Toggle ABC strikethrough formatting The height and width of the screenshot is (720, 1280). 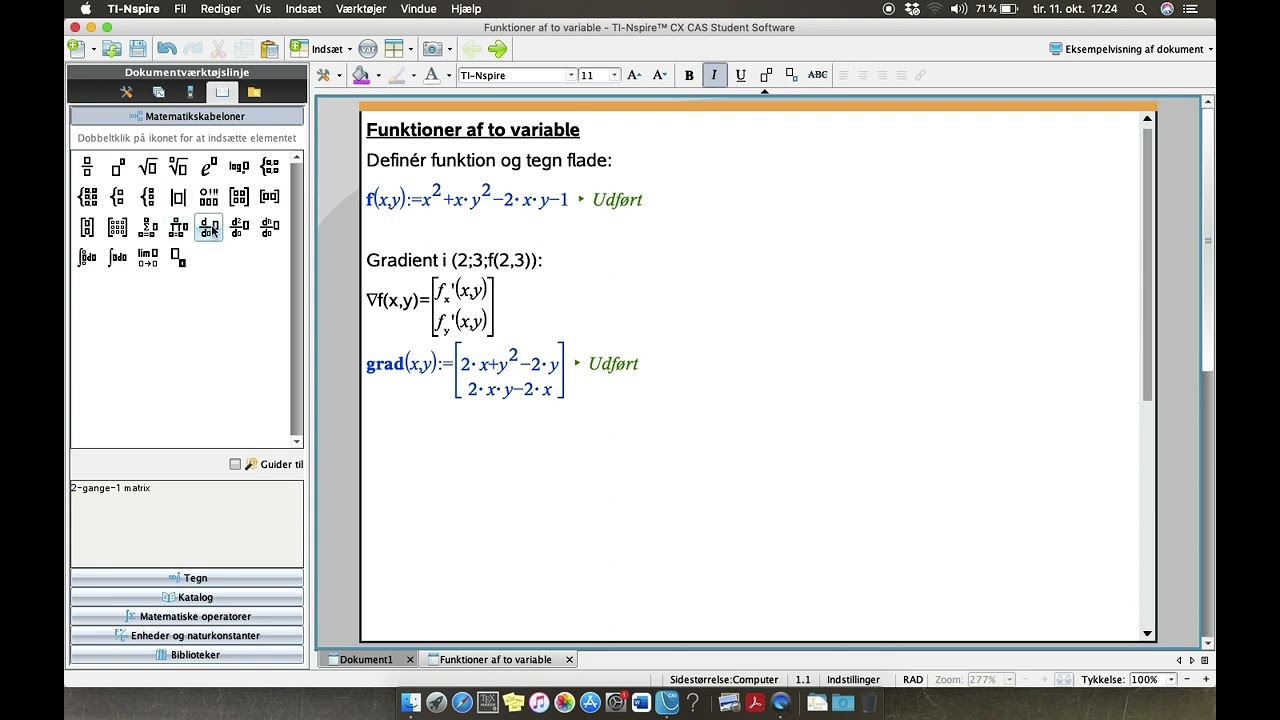[x=817, y=75]
